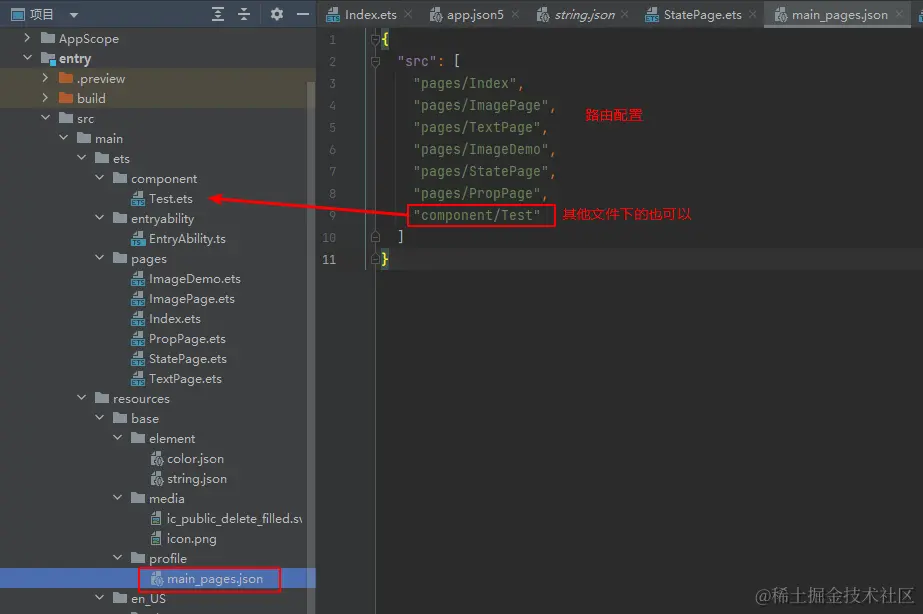Viewport: 923px width, 614px height.
Task: Select the .preview orange folder icon
Action: (x=66, y=78)
